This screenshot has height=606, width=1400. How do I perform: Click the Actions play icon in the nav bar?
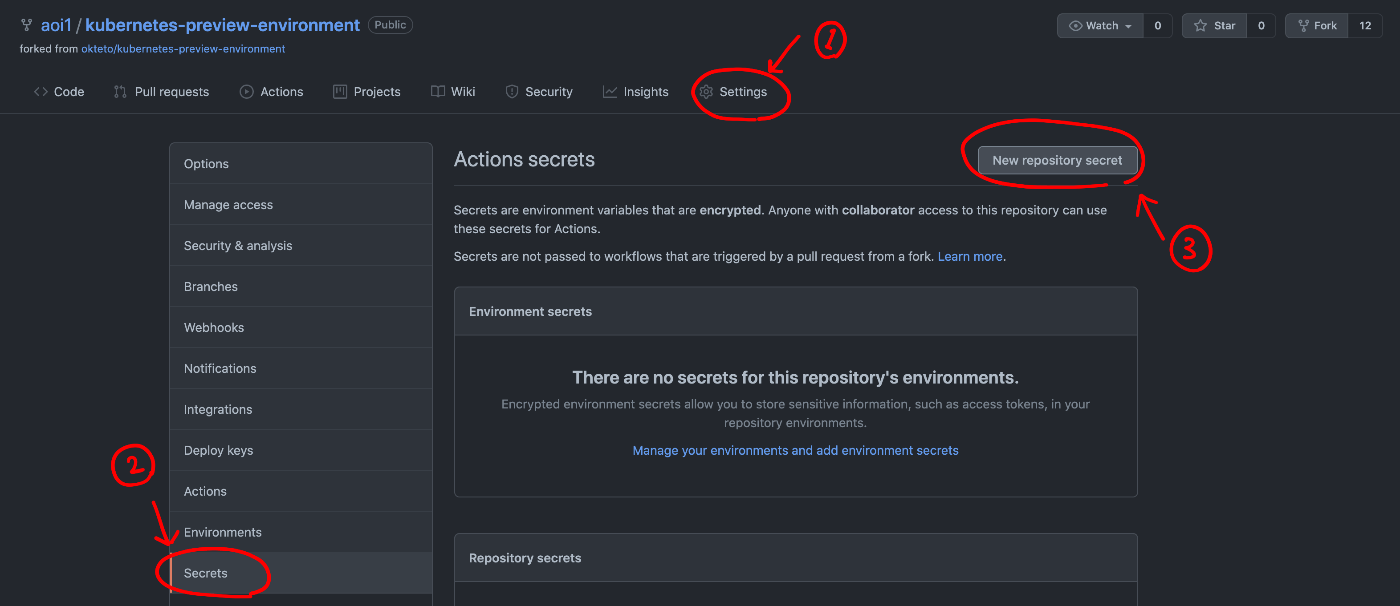246,91
